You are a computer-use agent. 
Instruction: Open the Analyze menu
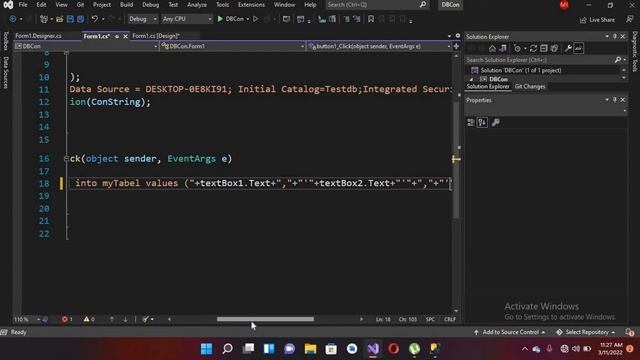[x=197, y=5]
